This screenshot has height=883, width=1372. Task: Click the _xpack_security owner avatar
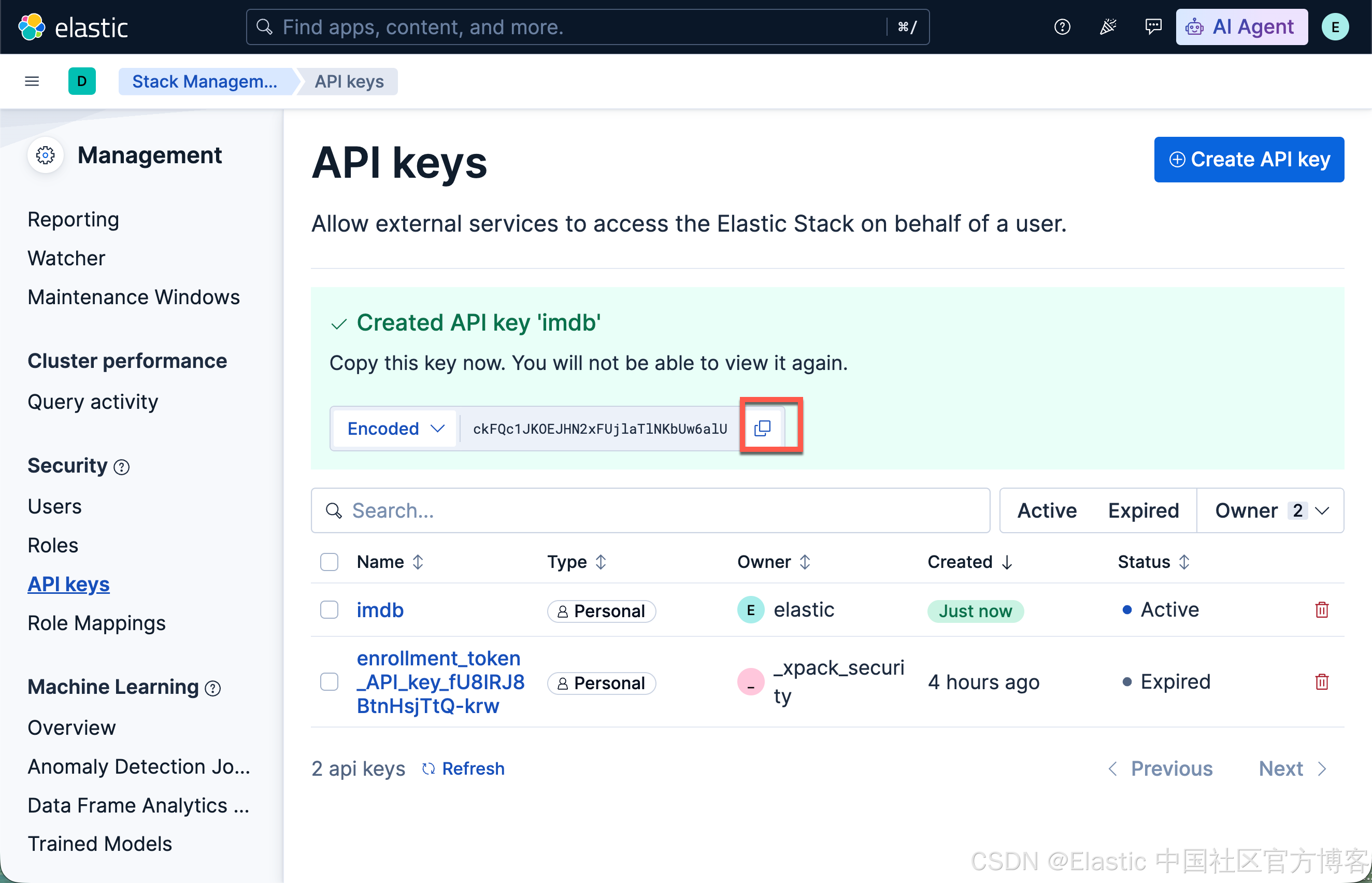coord(750,682)
